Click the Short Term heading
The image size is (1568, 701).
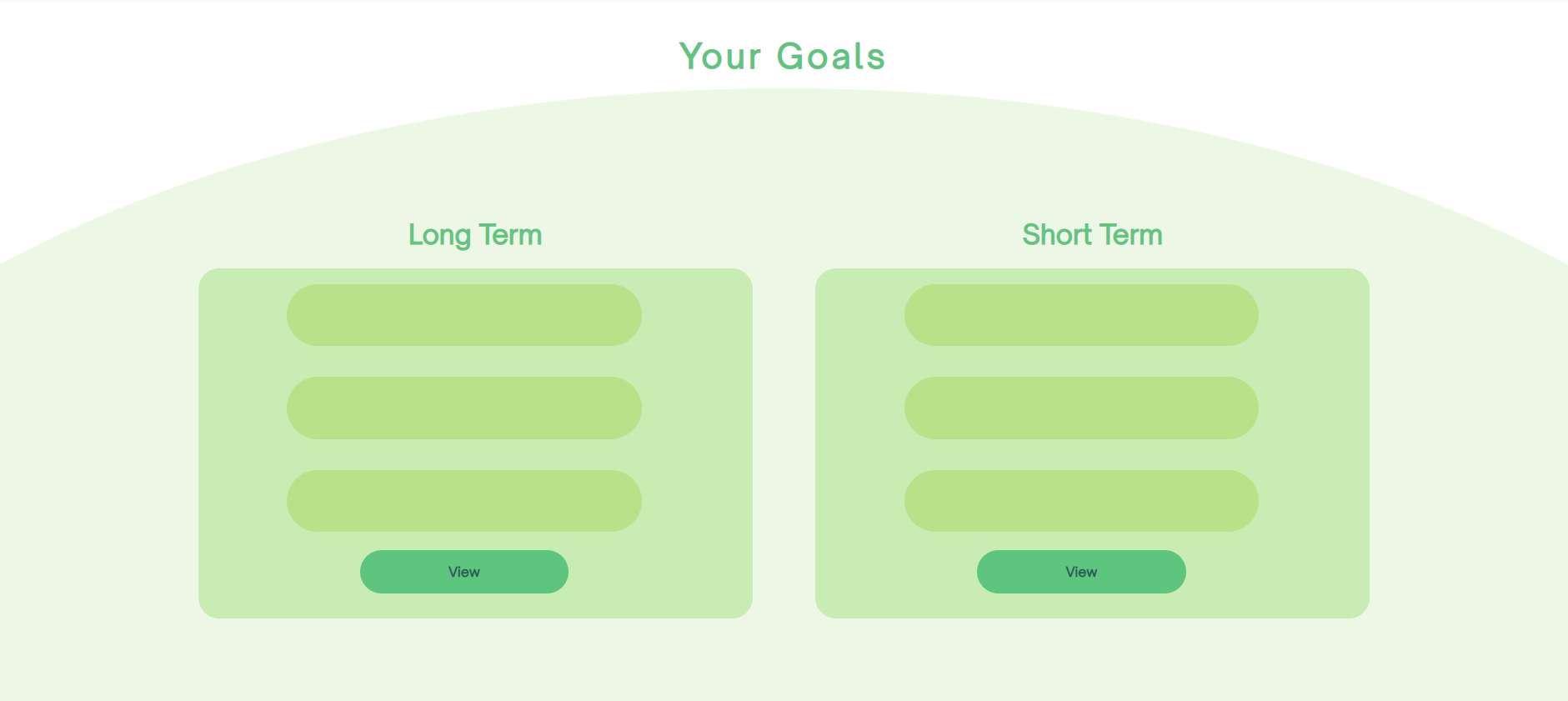click(1092, 235)
